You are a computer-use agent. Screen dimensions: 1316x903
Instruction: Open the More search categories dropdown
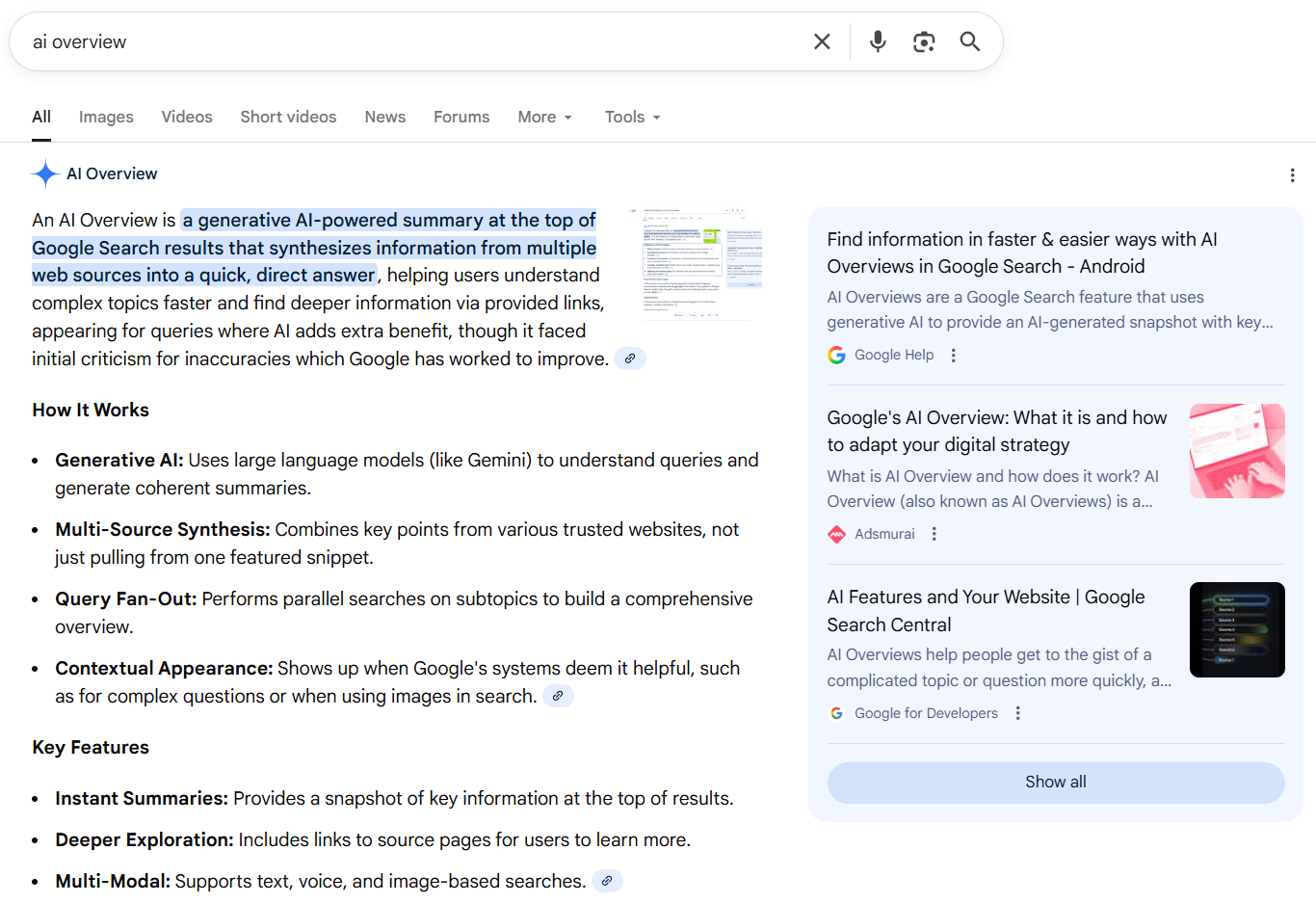click(544, 117)
